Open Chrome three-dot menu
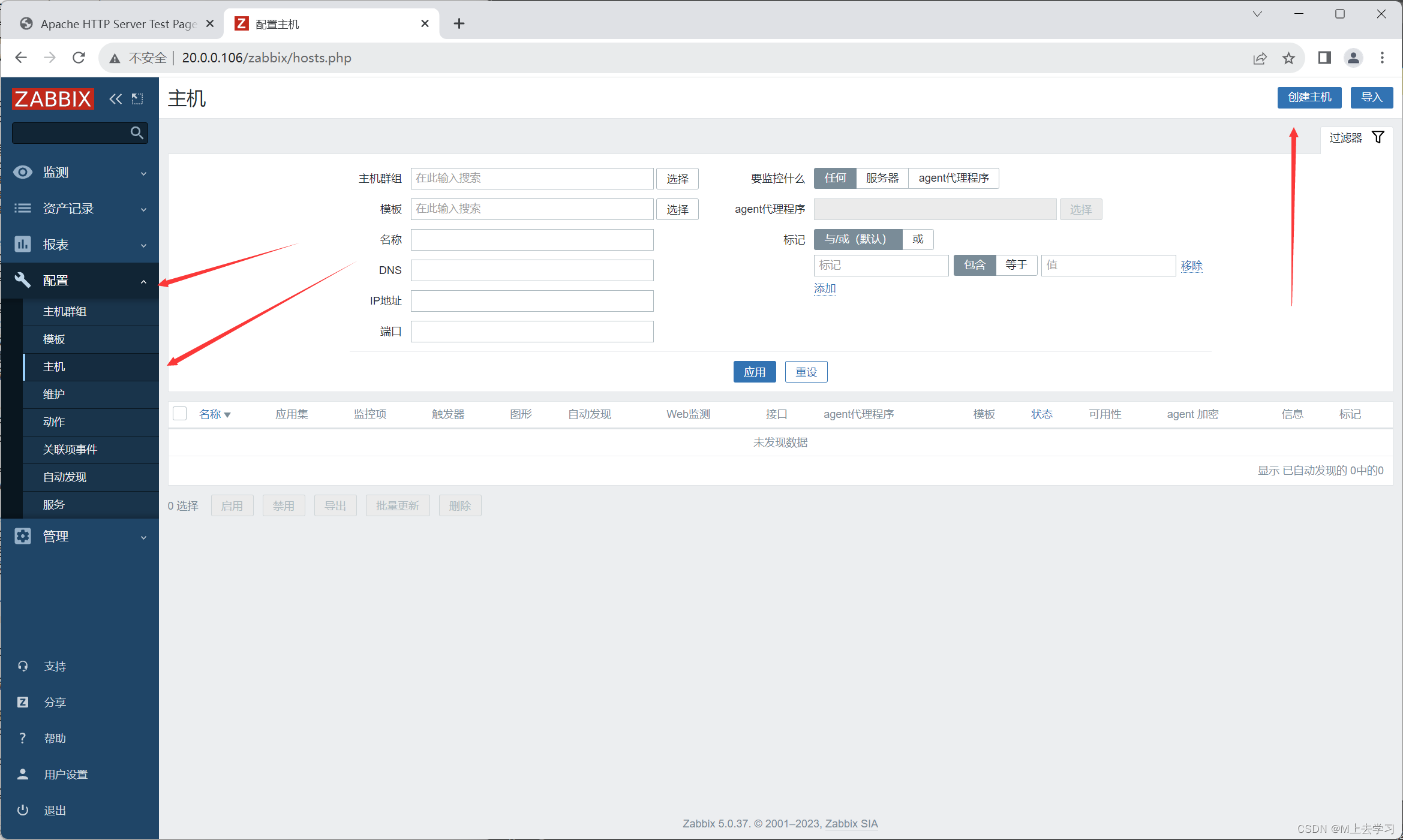1403x840 pixels. click(x=1383, y=58)
